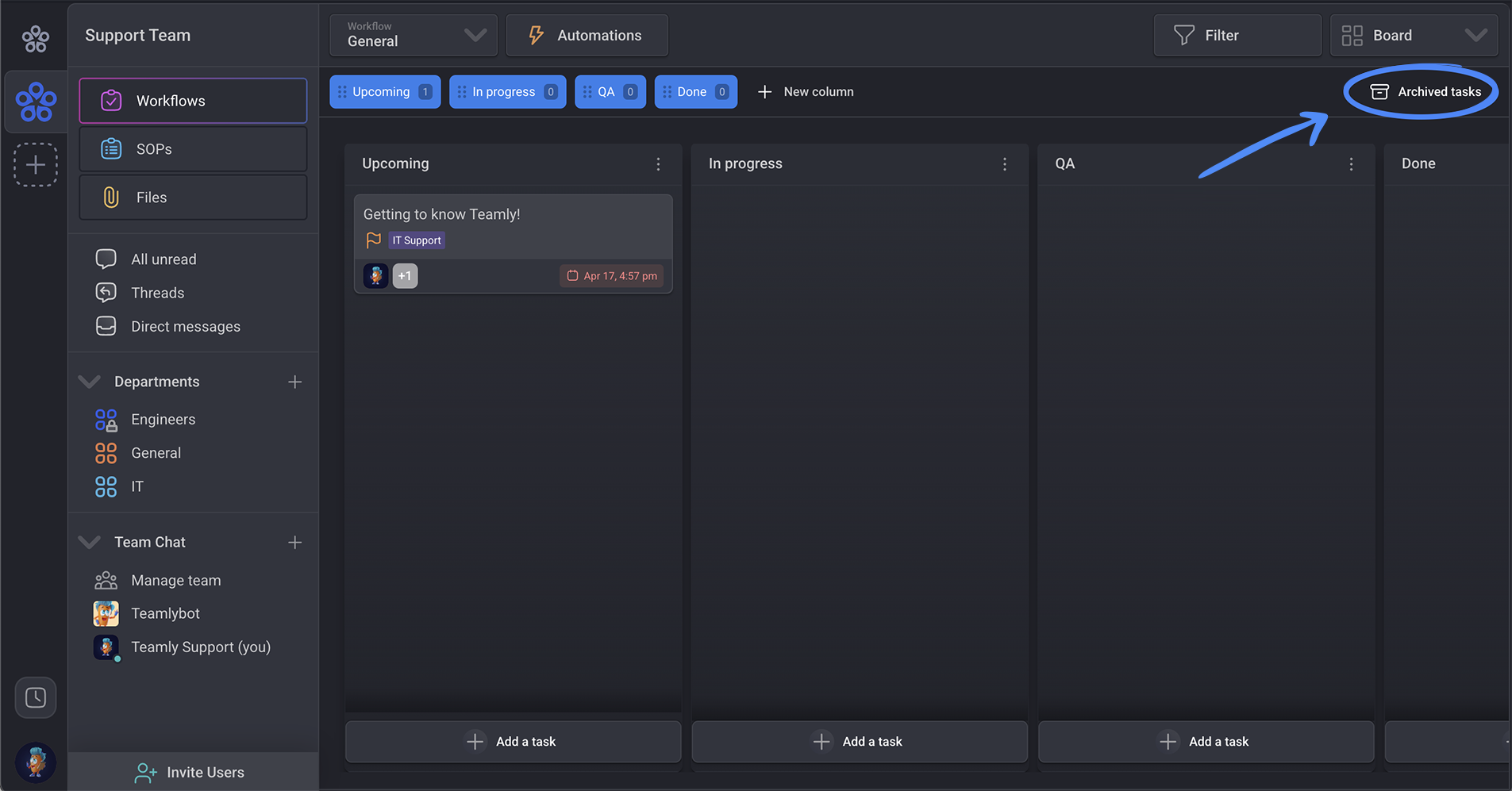Click the QA column header title
The width and height of the screenshot is (1512, 791).
coord(1065,163)
